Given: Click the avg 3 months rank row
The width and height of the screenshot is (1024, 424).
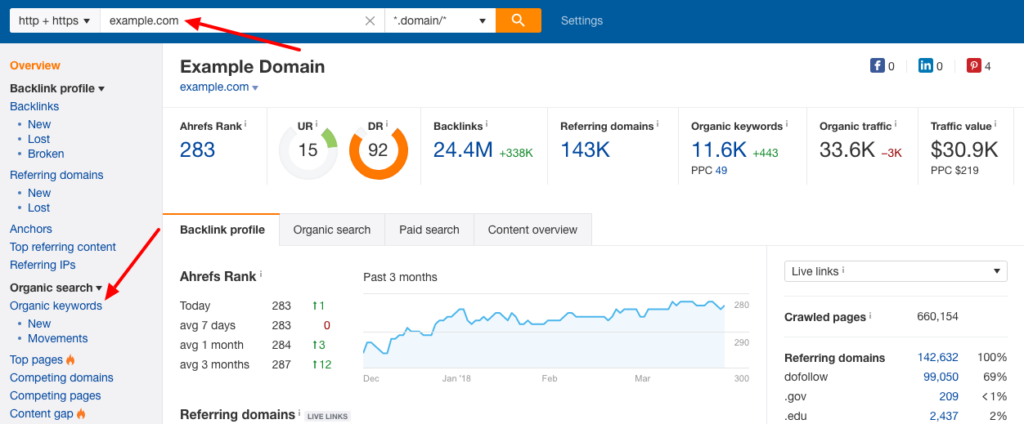Looking at the screenshot, I should (x=257, y=365).
